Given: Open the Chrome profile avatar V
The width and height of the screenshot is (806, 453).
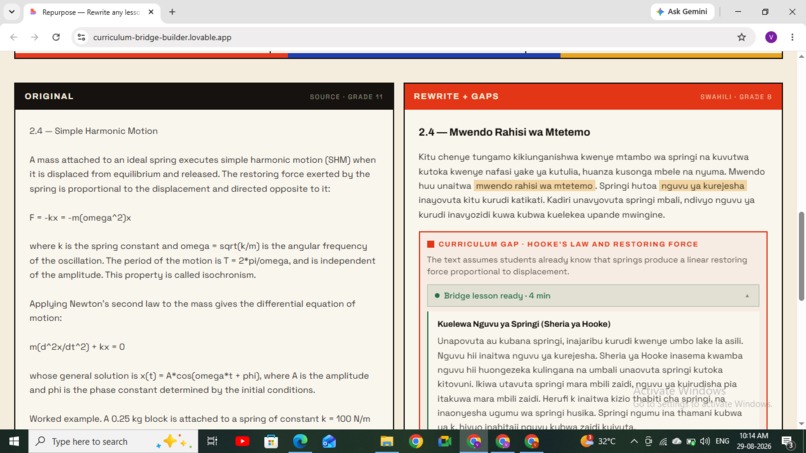Looking at the screenshot, I should click(771, 37).
